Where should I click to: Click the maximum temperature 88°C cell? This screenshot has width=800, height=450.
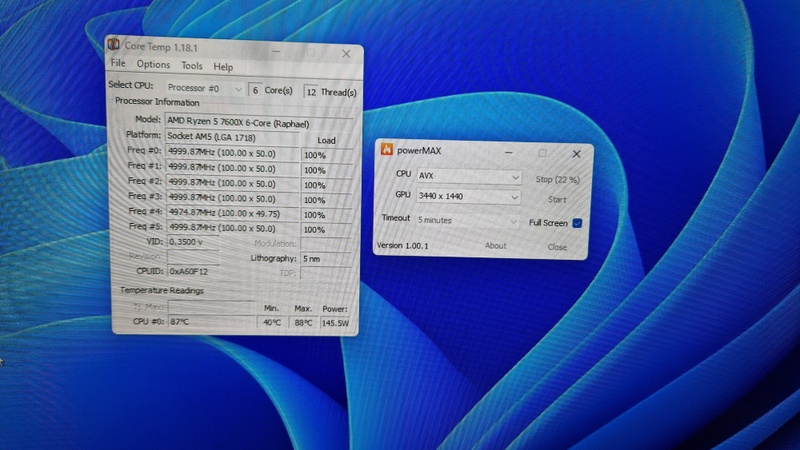click(x=303, y=322)
